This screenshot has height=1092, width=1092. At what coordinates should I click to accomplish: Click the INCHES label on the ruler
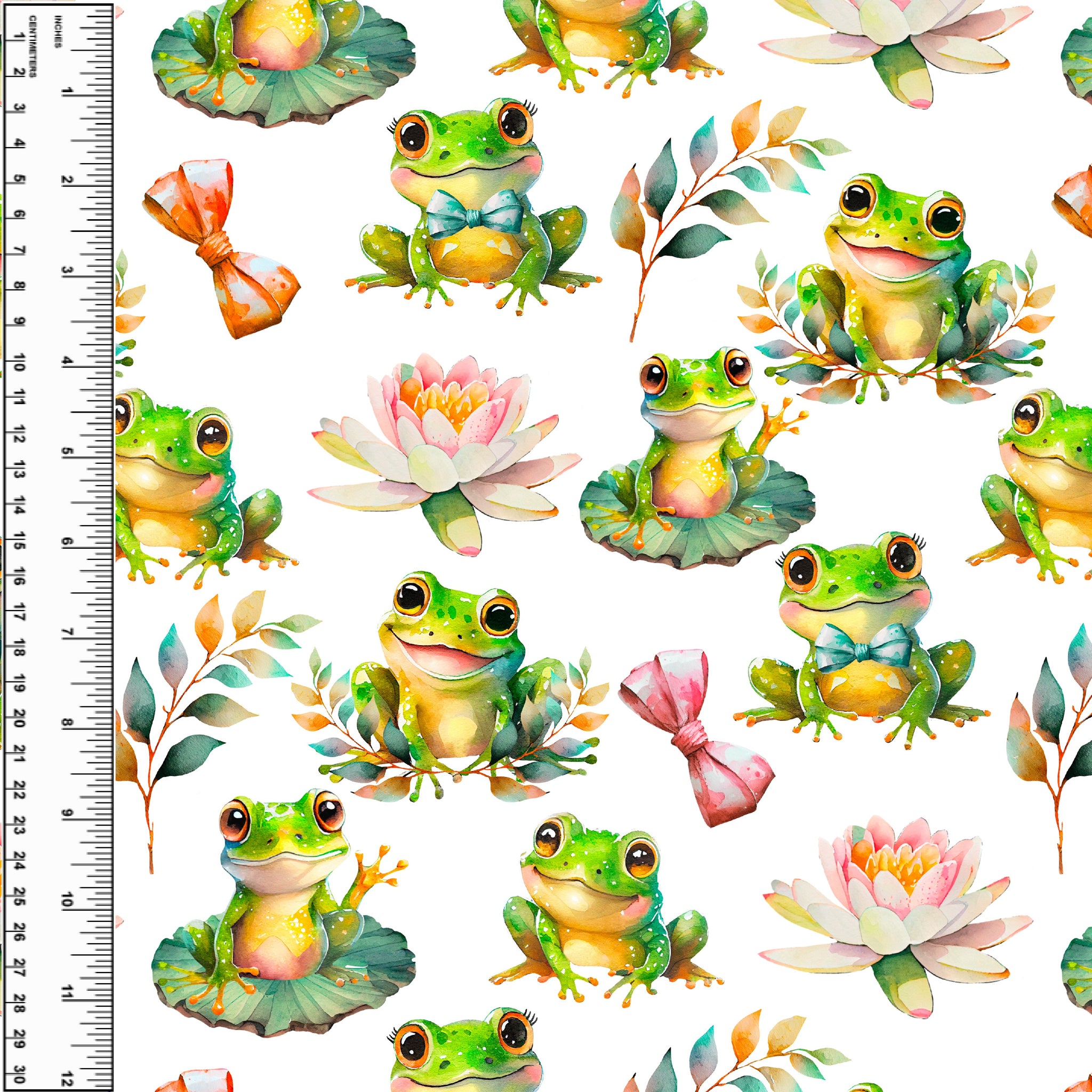[x=58, y=31]
